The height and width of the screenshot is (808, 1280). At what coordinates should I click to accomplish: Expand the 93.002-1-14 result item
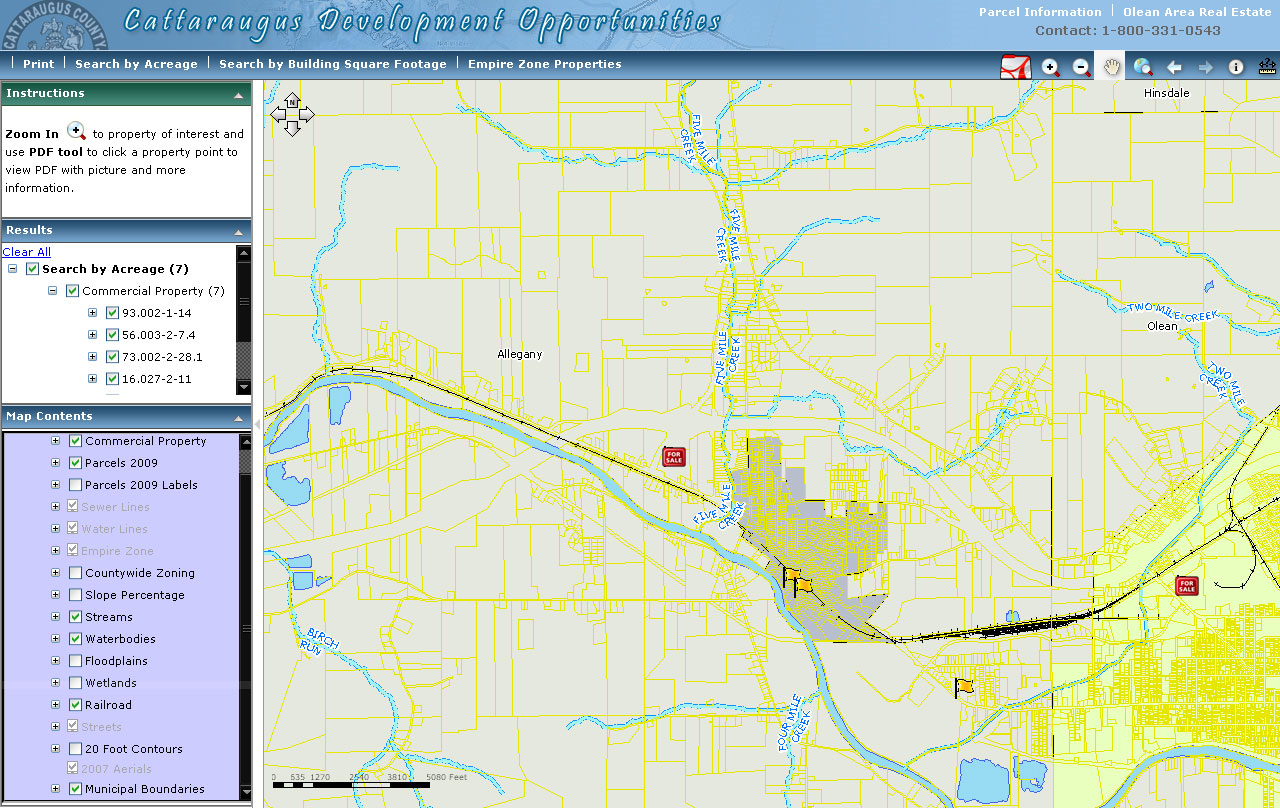pos(93,313)
